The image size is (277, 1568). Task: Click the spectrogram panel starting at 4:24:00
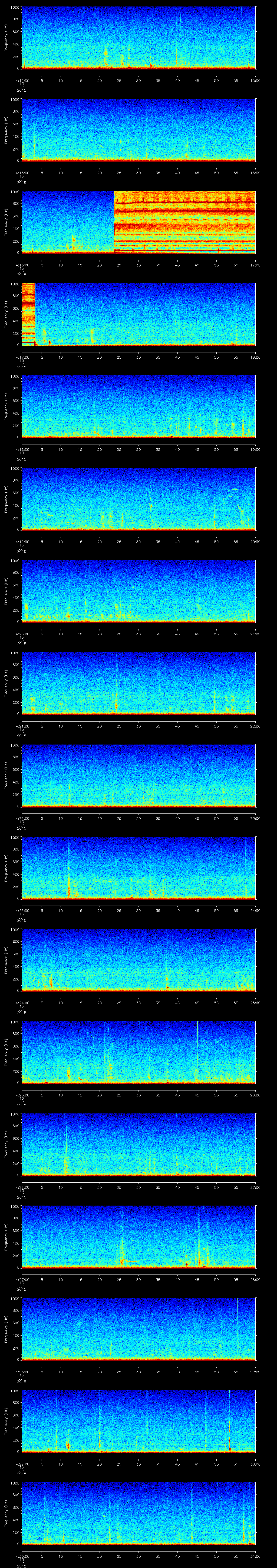tap(139, 960)
